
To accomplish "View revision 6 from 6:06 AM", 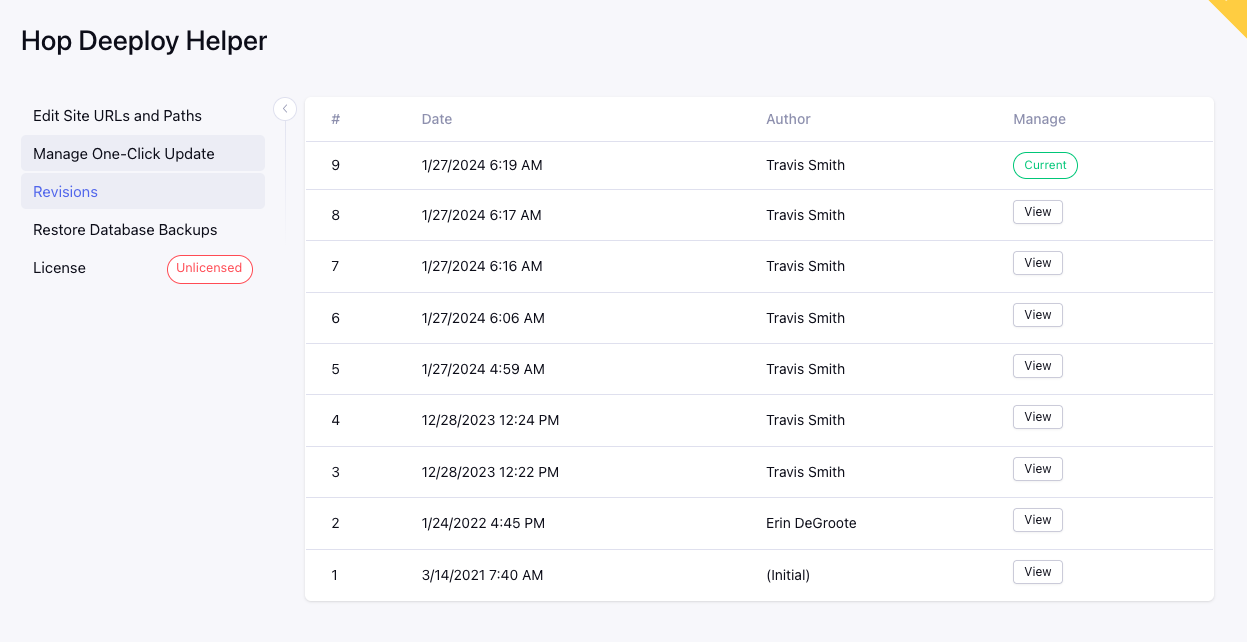I will point(1037,315).
